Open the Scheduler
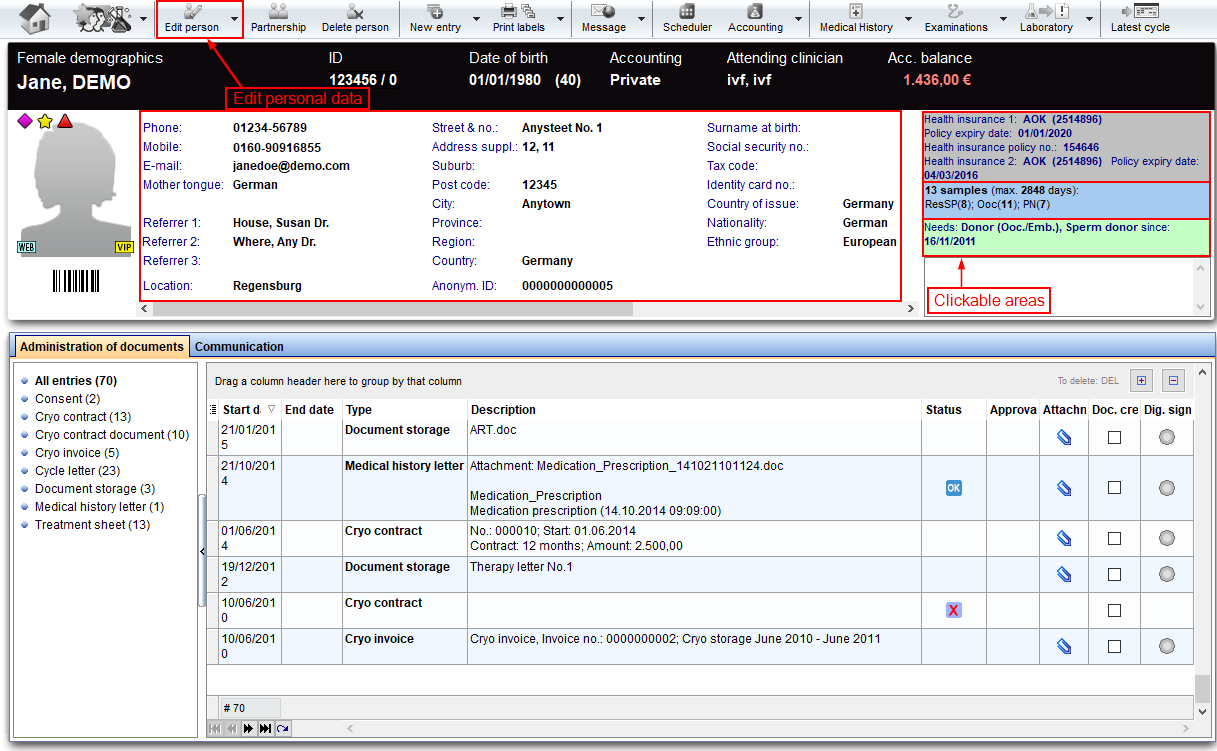 coord(687,19)
